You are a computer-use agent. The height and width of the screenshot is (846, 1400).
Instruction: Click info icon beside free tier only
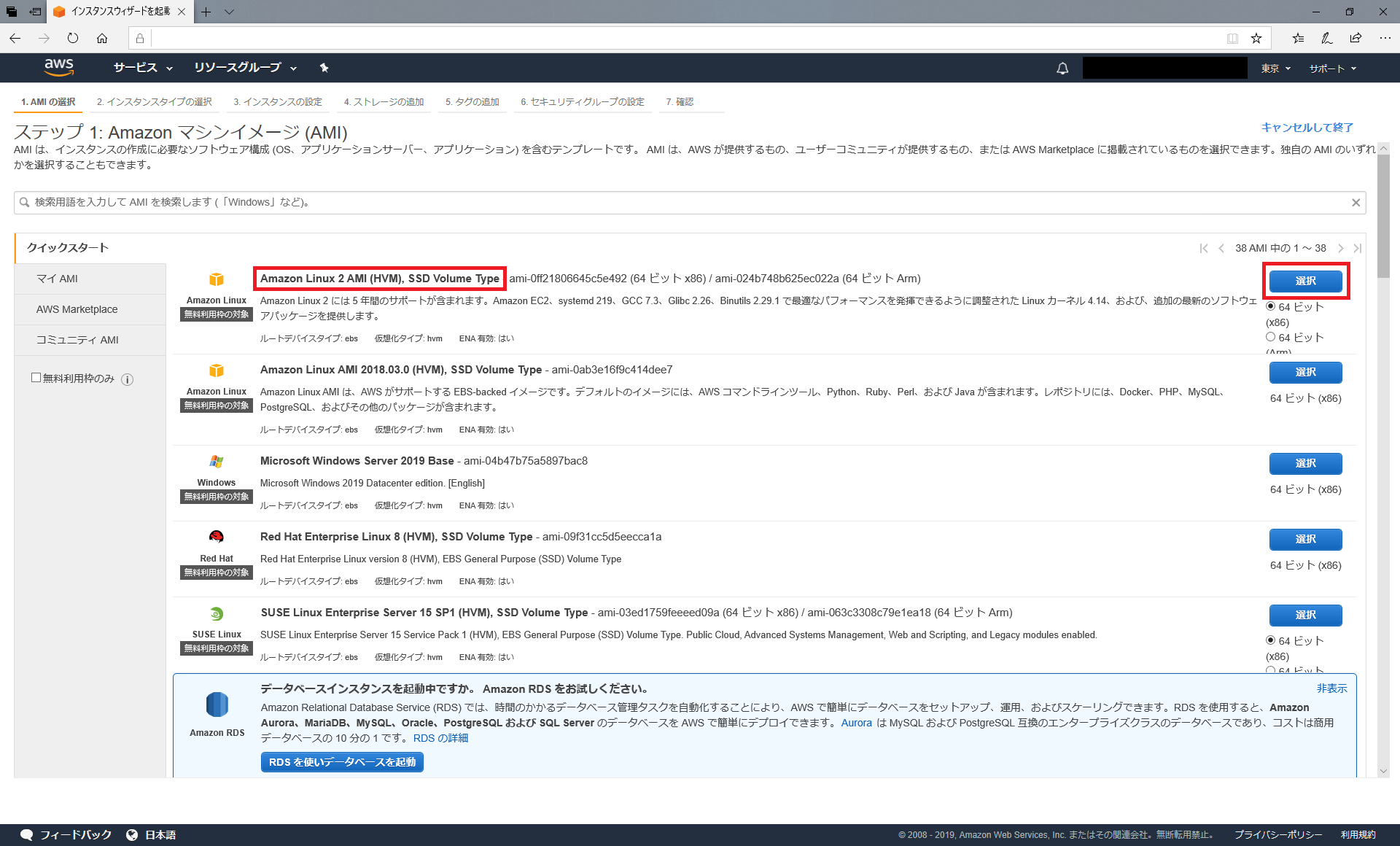click(127, 379)
